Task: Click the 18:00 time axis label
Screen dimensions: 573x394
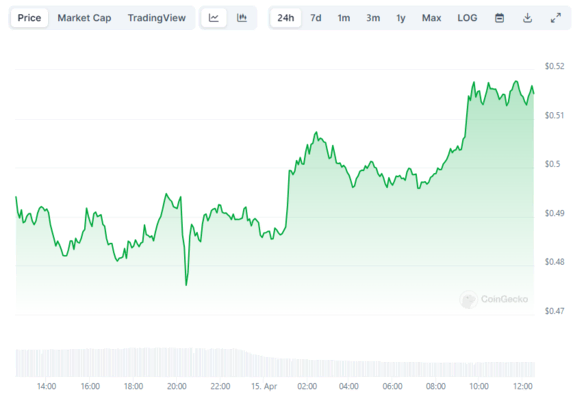Action: 133,386
